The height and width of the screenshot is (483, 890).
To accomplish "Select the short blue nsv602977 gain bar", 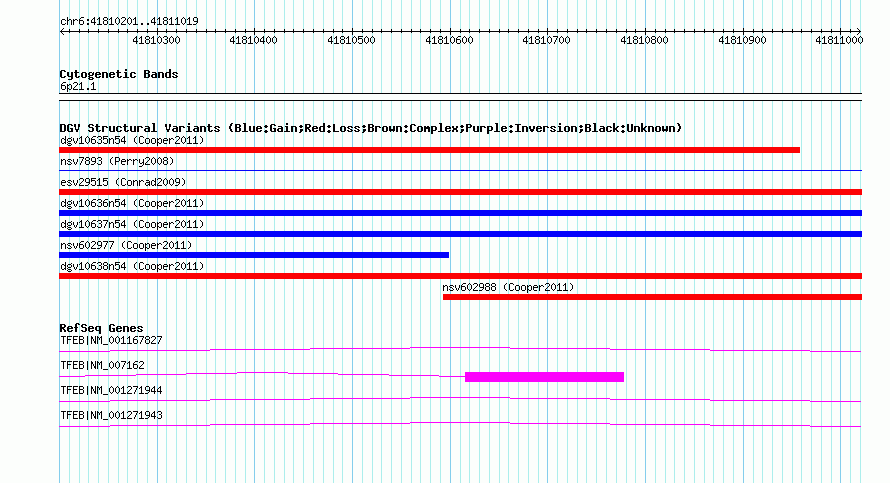I will coord(254,255).
